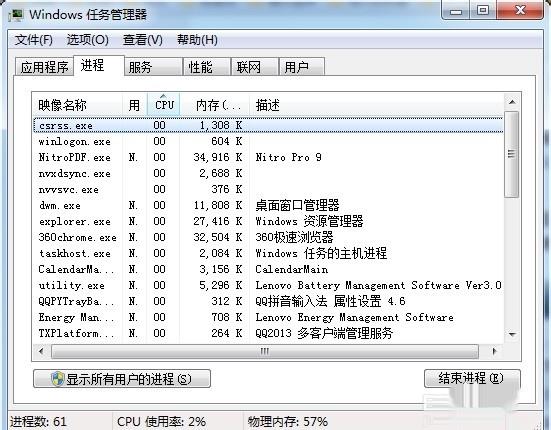Click CPU 使用率: 2% in status bar
The width and height of the screenshot is (551, 430).
162,422
